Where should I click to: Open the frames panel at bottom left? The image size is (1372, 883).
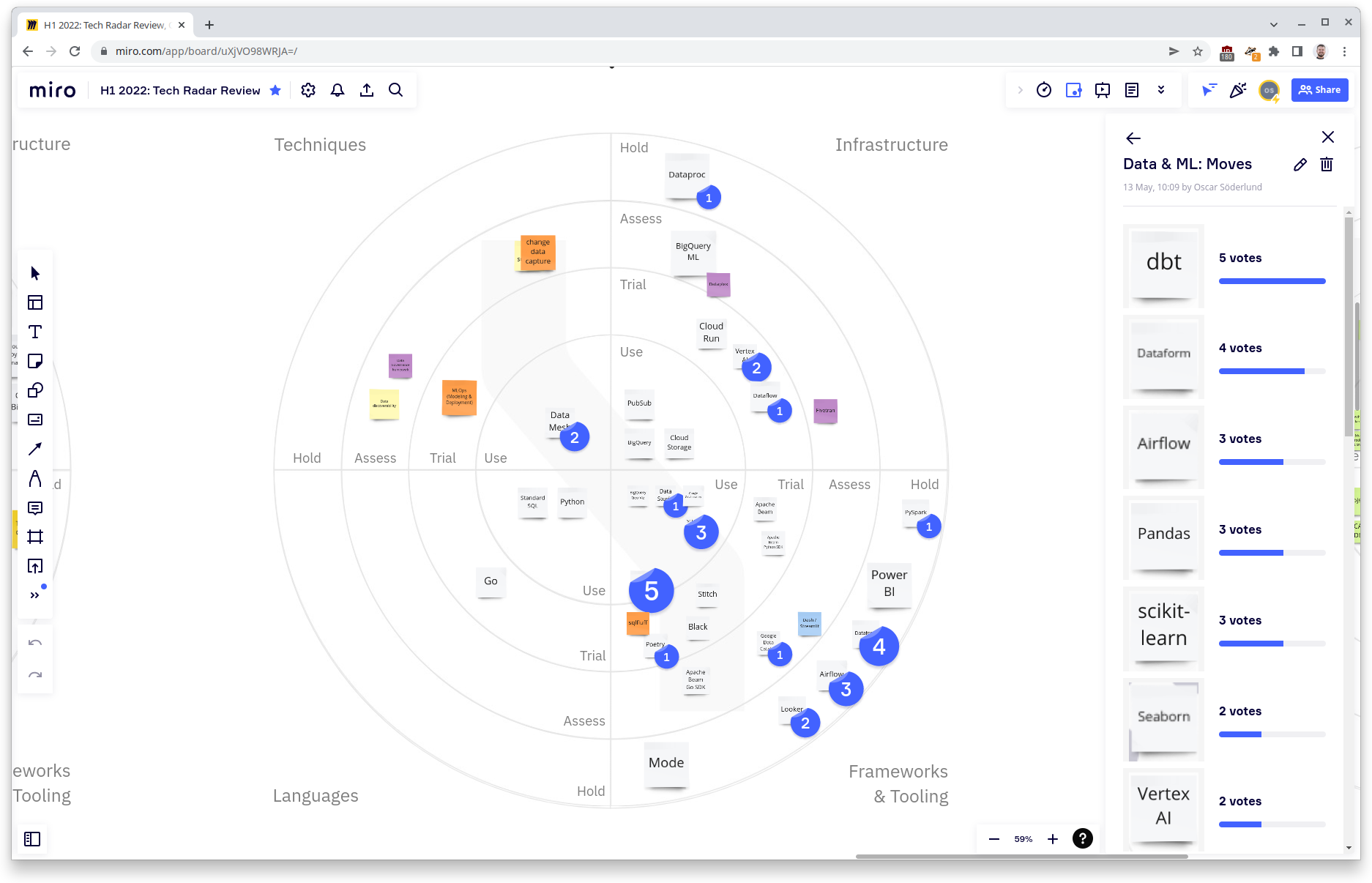coord(32,839)
